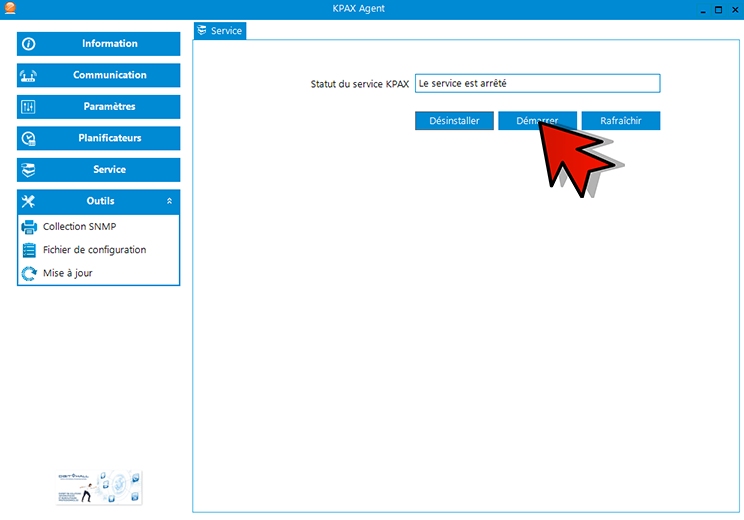
Task: Open the Communication section
Action: point(99,75)
